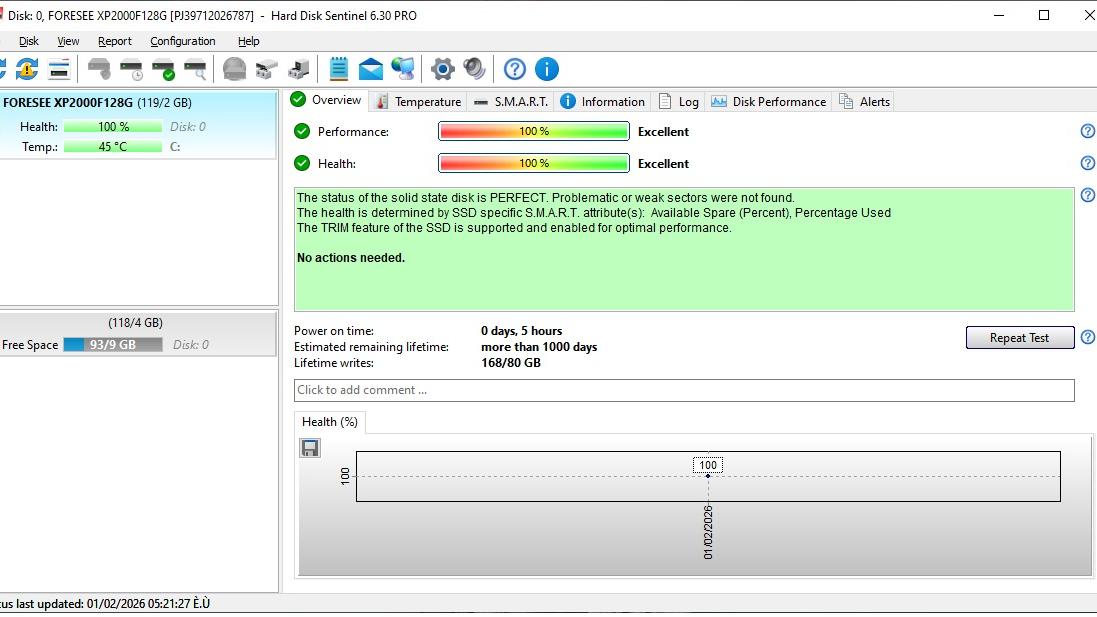Click the 'No actions needed.' text
The image size is (1097, 617).
[x=351, y=258]
